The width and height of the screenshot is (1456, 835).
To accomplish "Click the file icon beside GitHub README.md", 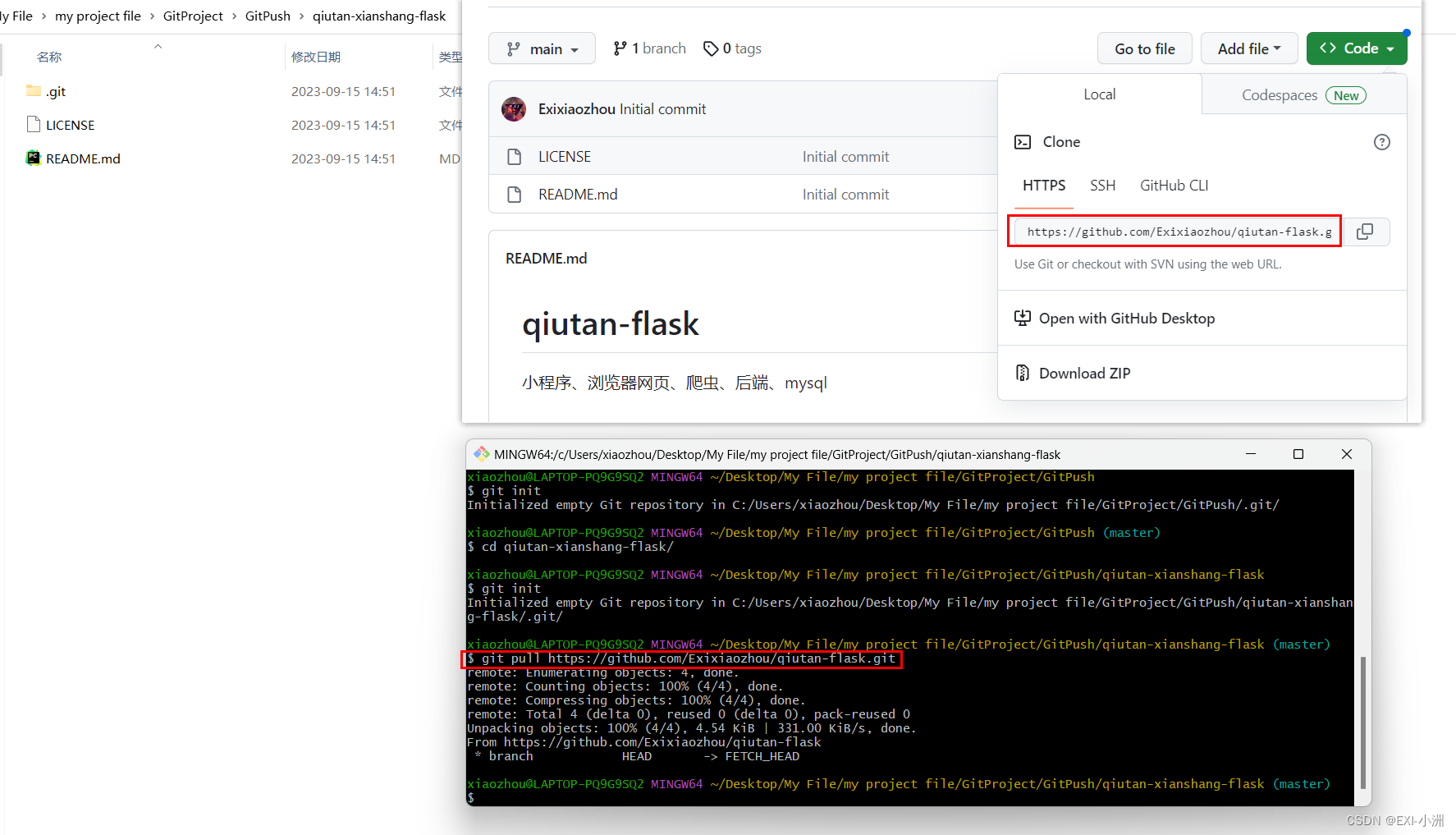I will pyautogui.click(x=515, y=195).
